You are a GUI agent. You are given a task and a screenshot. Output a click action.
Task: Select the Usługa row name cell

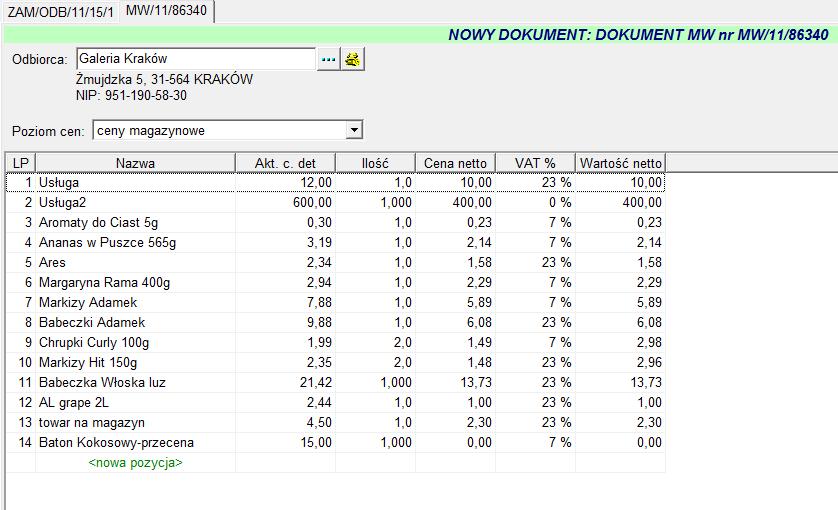[135, 182]
